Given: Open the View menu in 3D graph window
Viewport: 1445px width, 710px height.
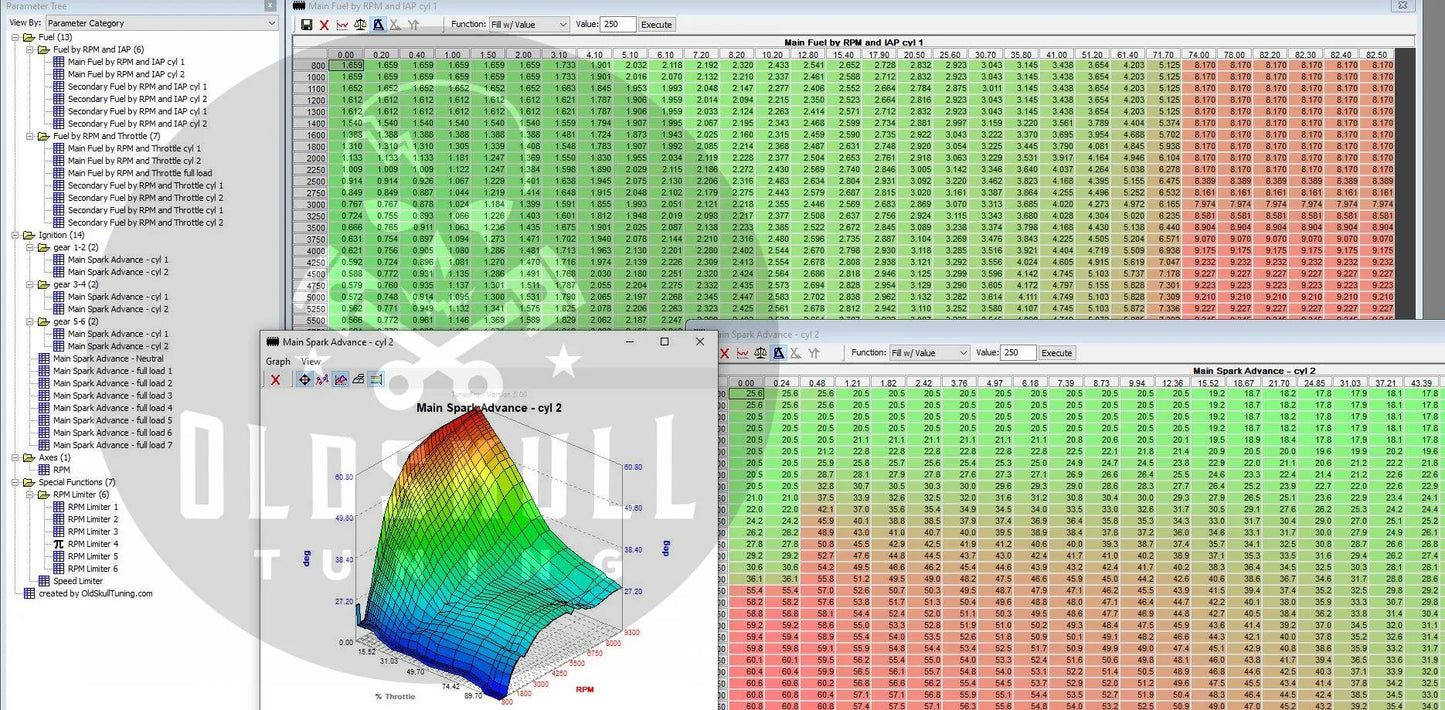Looking at the screenshot, I should click(x=311, y=361).
